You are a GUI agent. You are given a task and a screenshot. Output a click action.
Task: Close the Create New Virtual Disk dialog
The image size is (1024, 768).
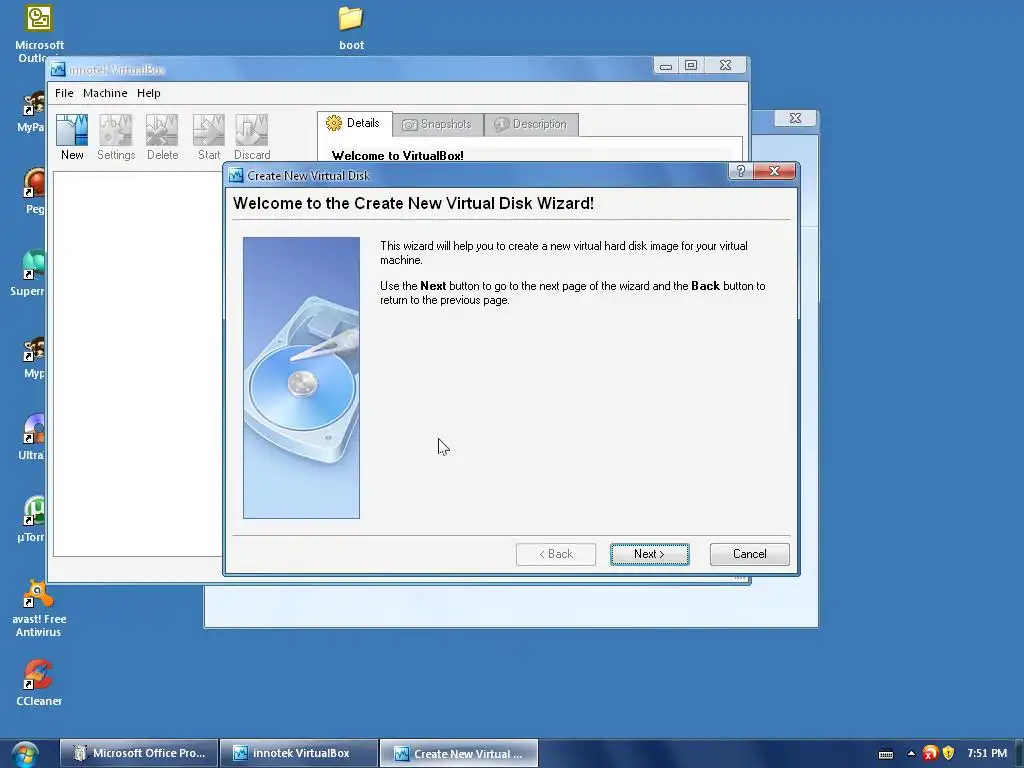click(x=775, y=171)
